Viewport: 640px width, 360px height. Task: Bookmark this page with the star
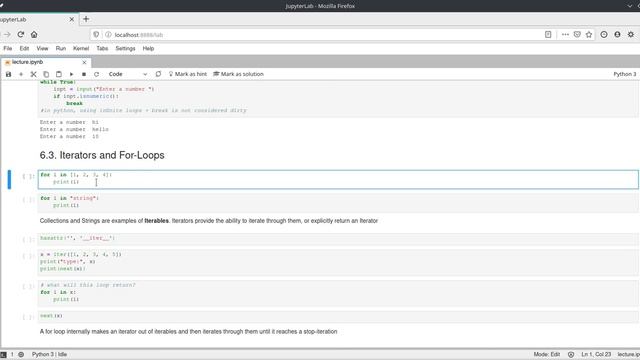click(x=589, y=35)
